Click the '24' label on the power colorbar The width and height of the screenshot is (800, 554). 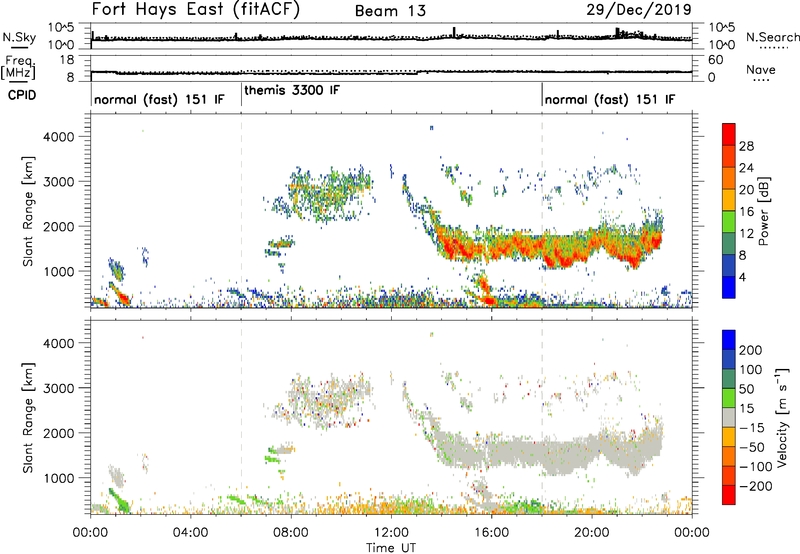(746, 168)
